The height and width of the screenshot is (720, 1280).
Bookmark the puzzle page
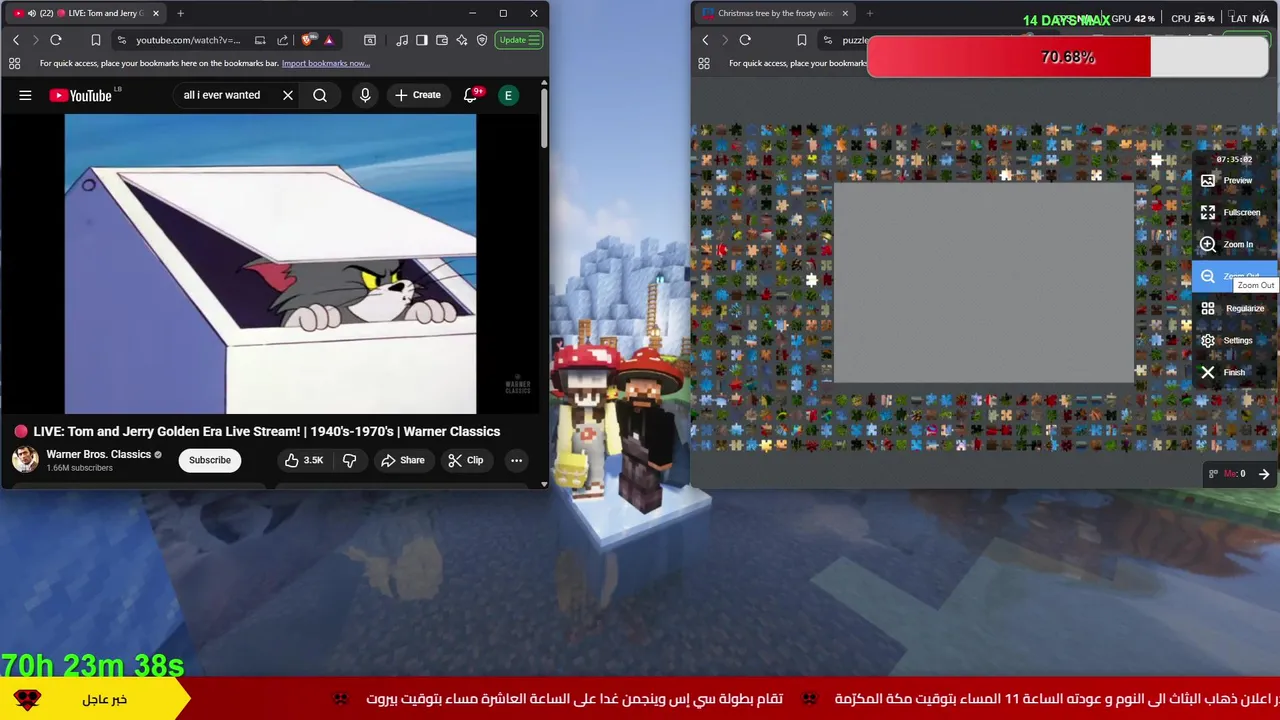801,40
